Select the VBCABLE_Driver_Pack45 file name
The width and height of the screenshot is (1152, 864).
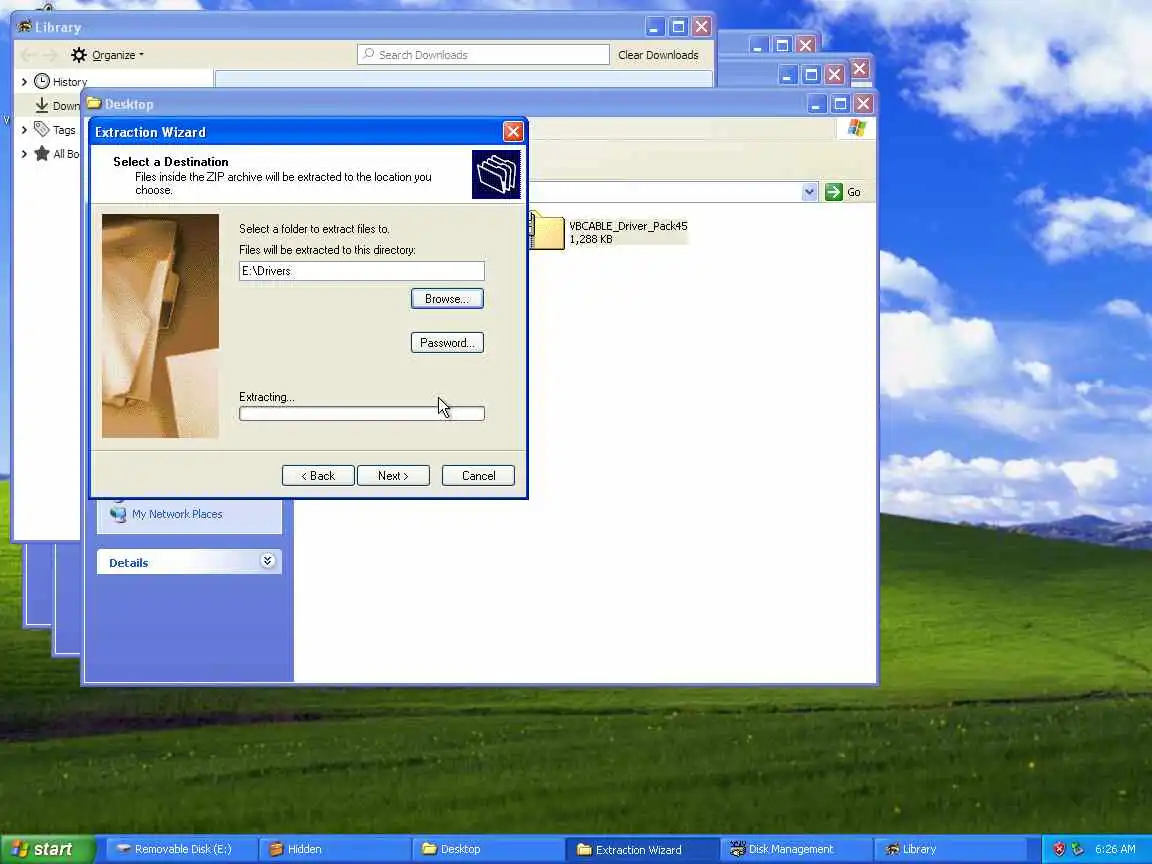628,226
